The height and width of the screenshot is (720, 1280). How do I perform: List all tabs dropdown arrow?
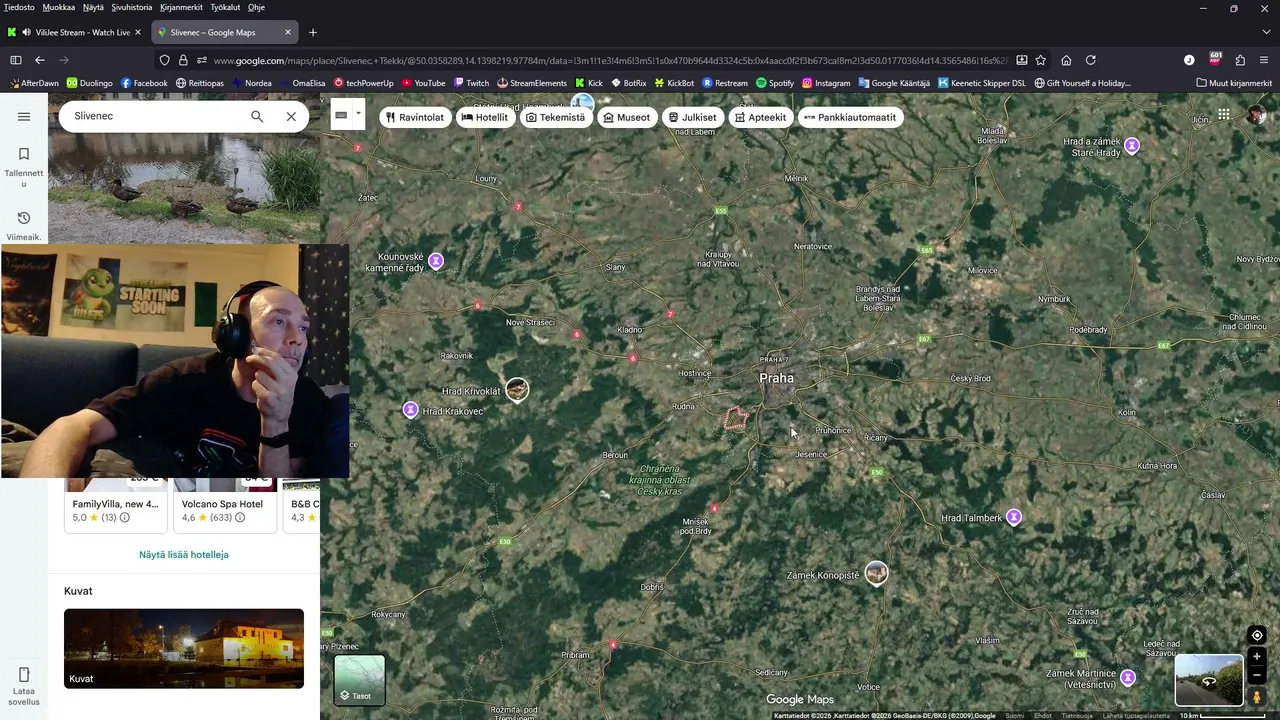1265,32
